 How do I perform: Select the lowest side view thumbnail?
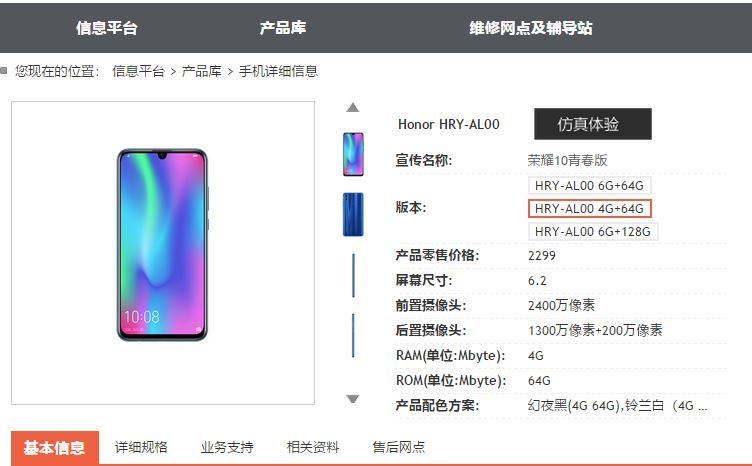pyautogui.click(x=353, y=336)
